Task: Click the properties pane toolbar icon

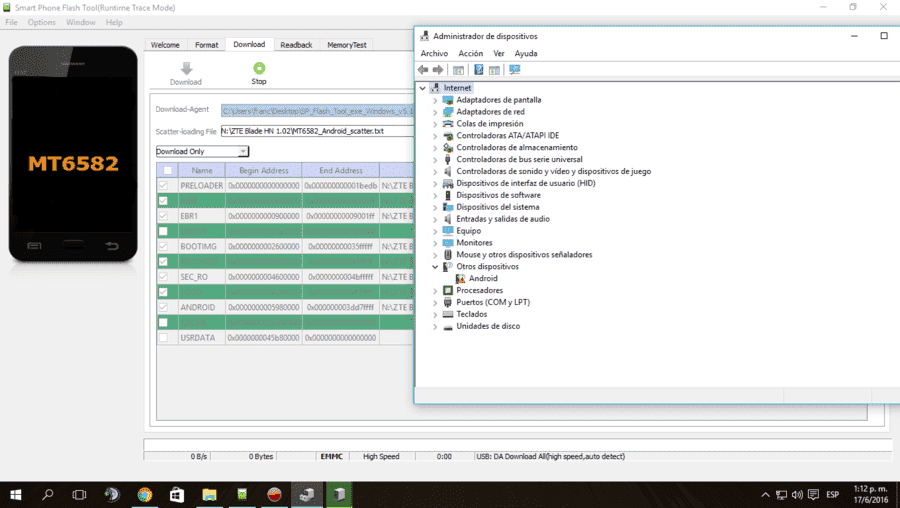Action: (x=494, y=70)
